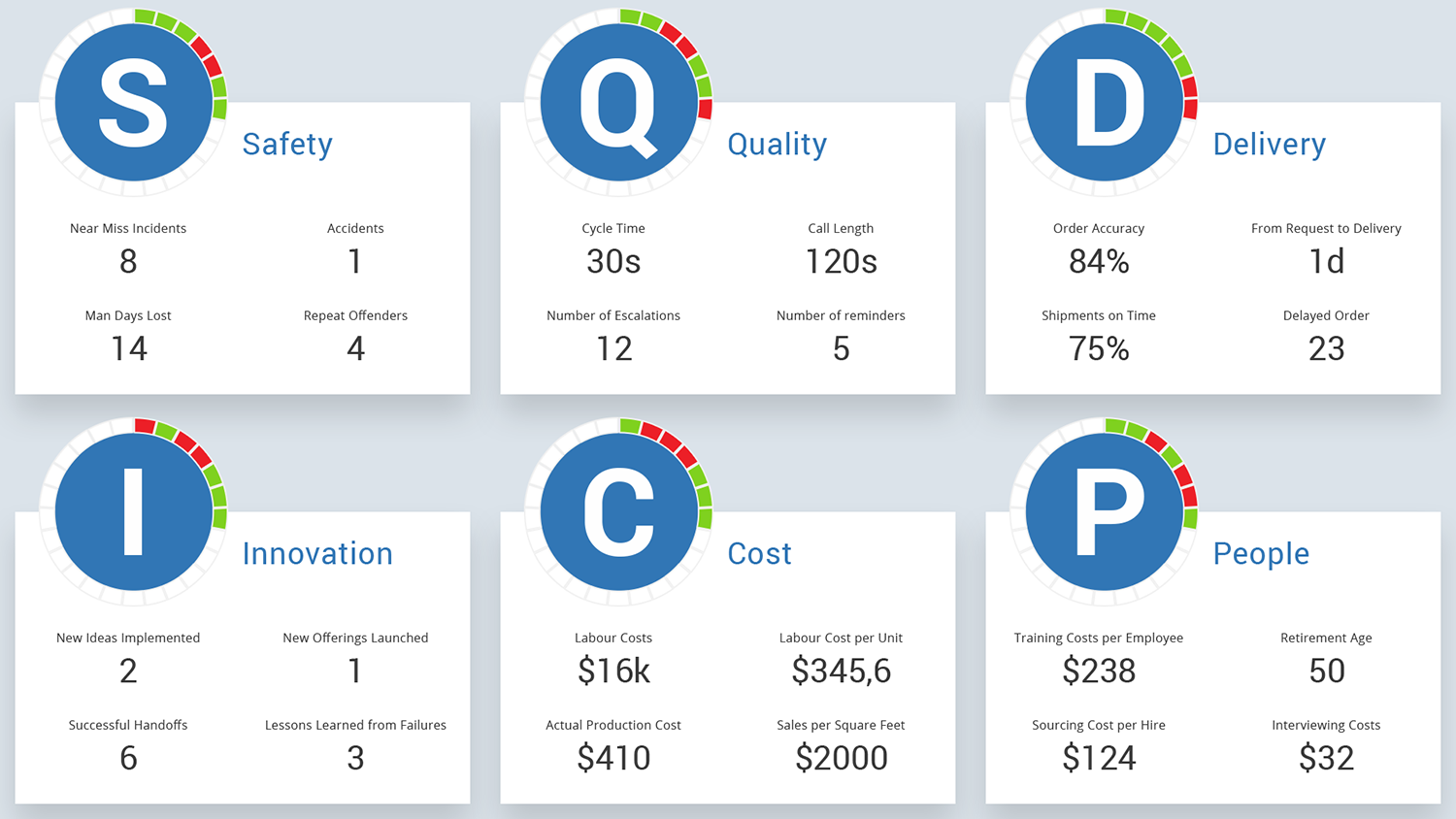
Task: Click the blue C Cost circle icon
Action: (618, 512)
